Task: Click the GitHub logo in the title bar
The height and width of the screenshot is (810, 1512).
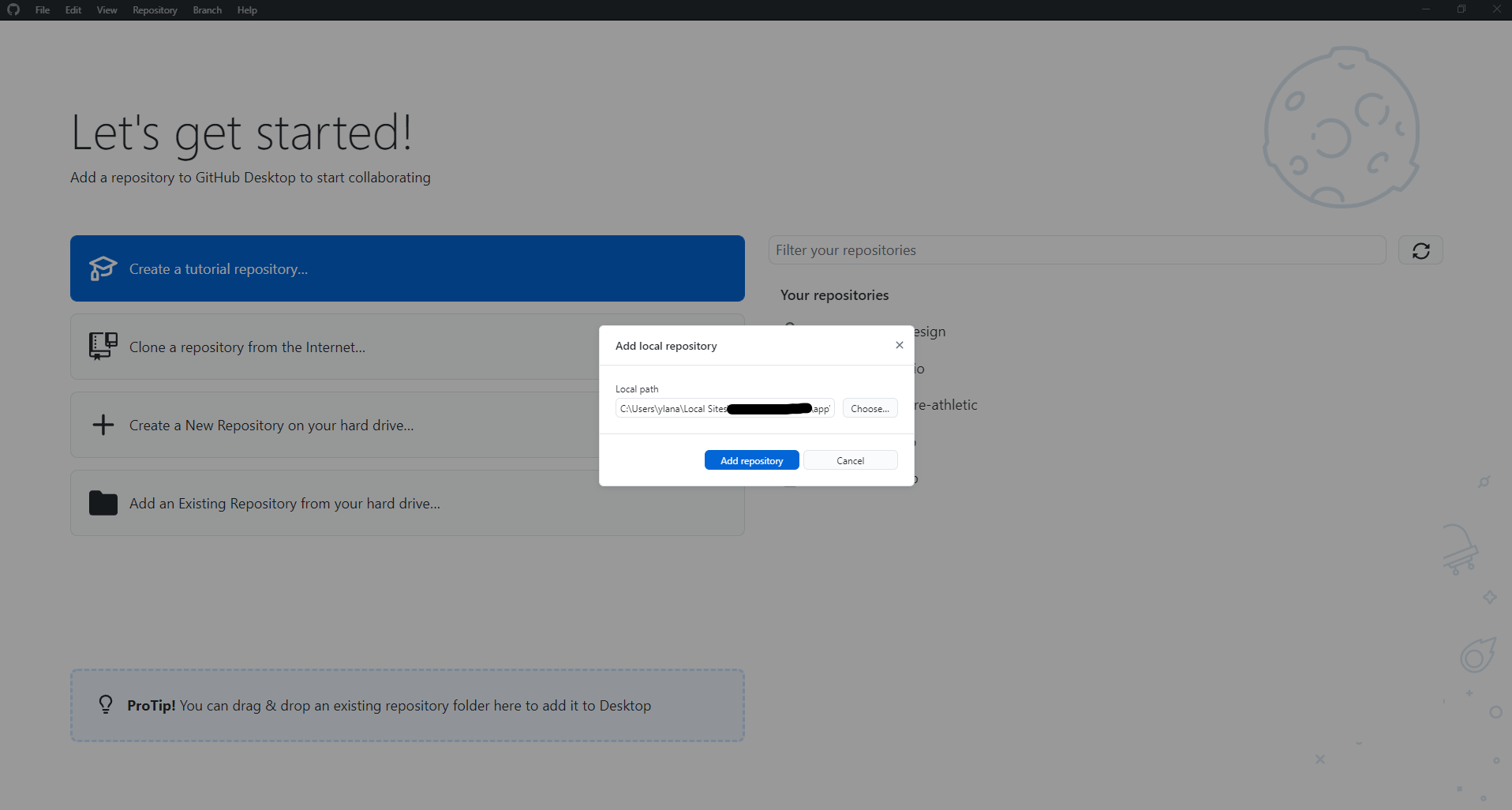Action: coord(13,9)
